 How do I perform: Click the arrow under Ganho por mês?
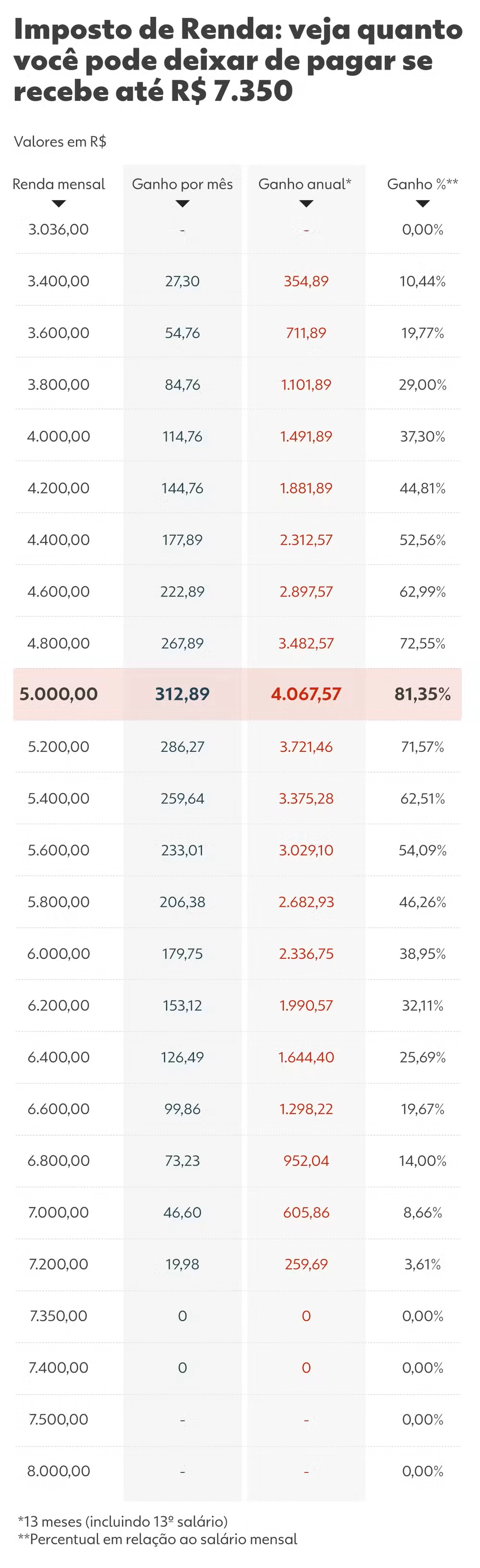pyautogui.click(x=182, y=204)
